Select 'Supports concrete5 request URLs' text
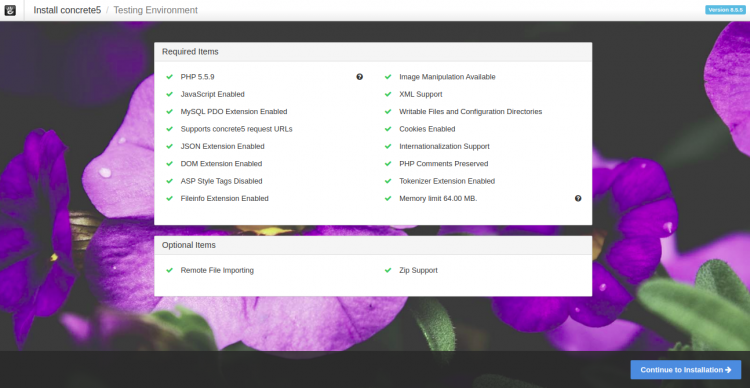 click(x=236, y=129)
